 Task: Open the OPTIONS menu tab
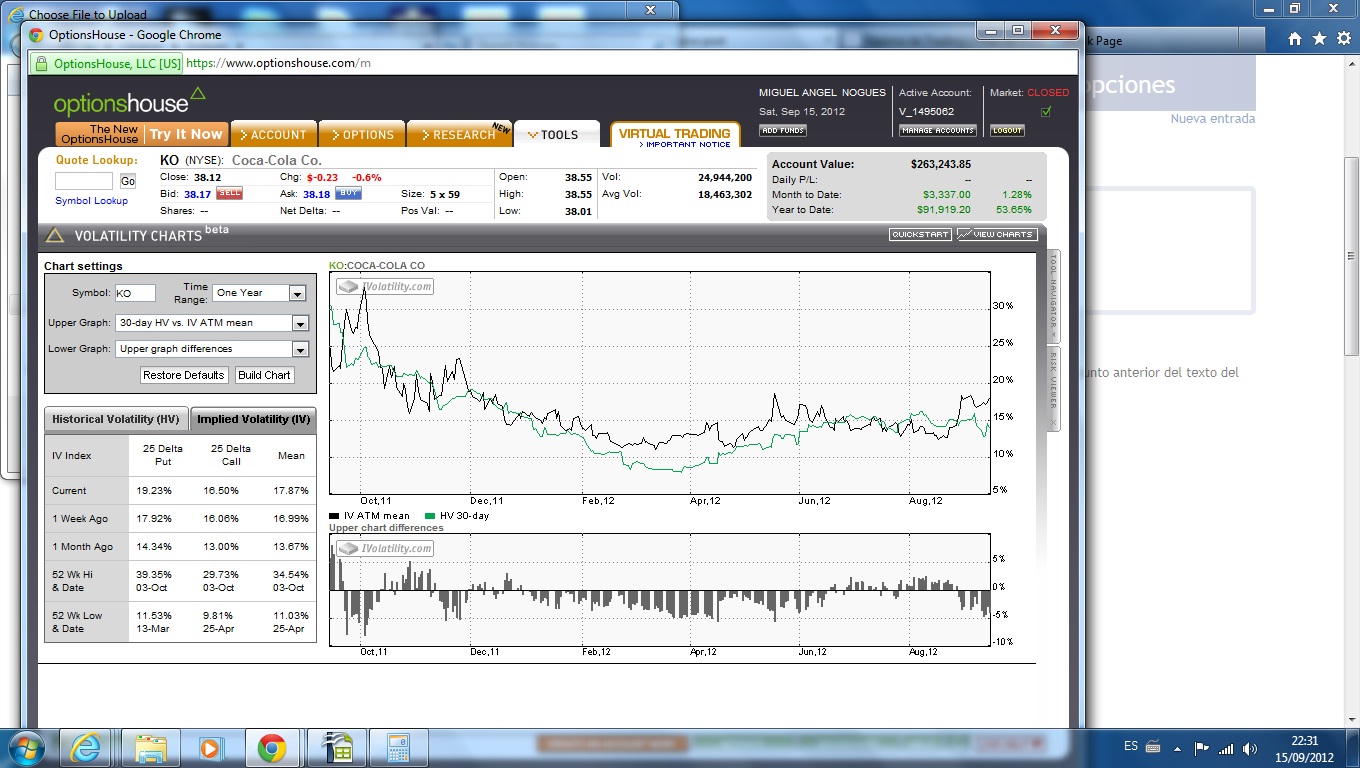tap(362, 135)
